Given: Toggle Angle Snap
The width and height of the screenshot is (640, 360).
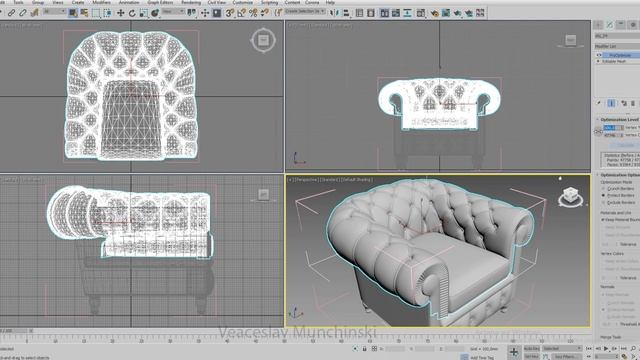Looking at the screenshot, I should click(242, 13).
